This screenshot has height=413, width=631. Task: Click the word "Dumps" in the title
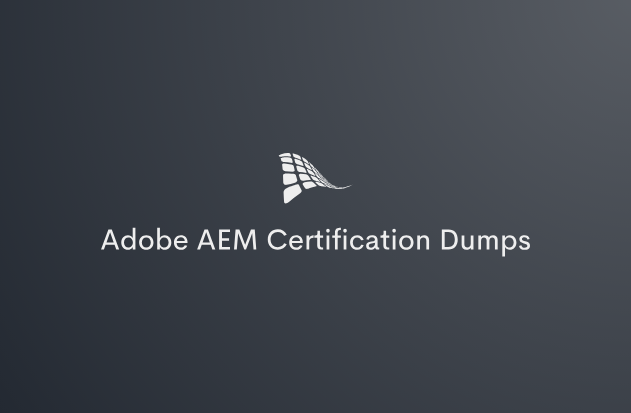click(x=485, y=242)
